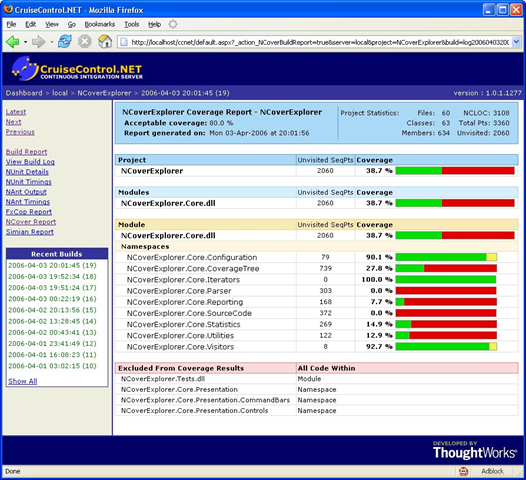The width and height of the screenshot is (526, 480).
Task: Click the Latest build link
Action: point(16,112)
